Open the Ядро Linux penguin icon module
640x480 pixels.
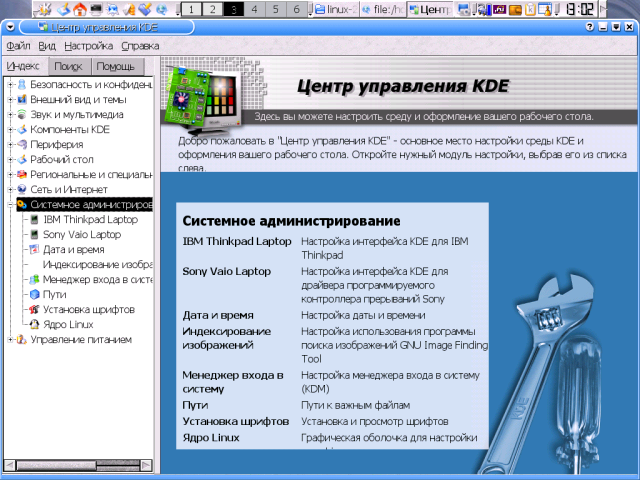click(34, 324)
